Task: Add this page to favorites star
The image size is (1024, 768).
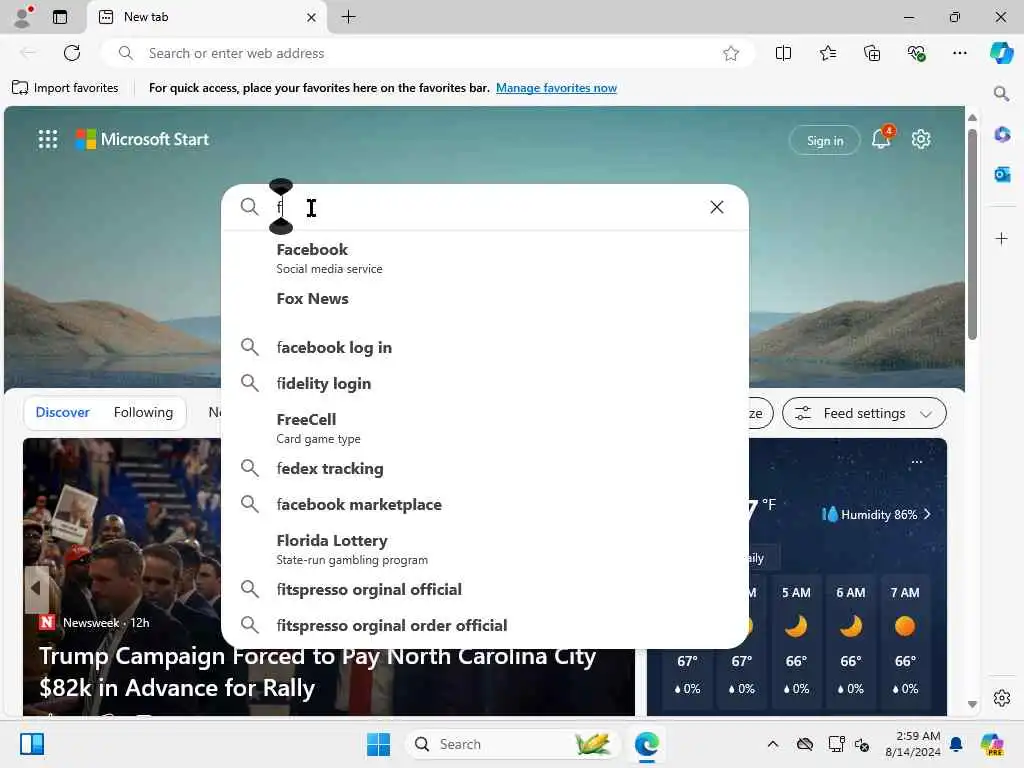Action: tap(731, 54)
